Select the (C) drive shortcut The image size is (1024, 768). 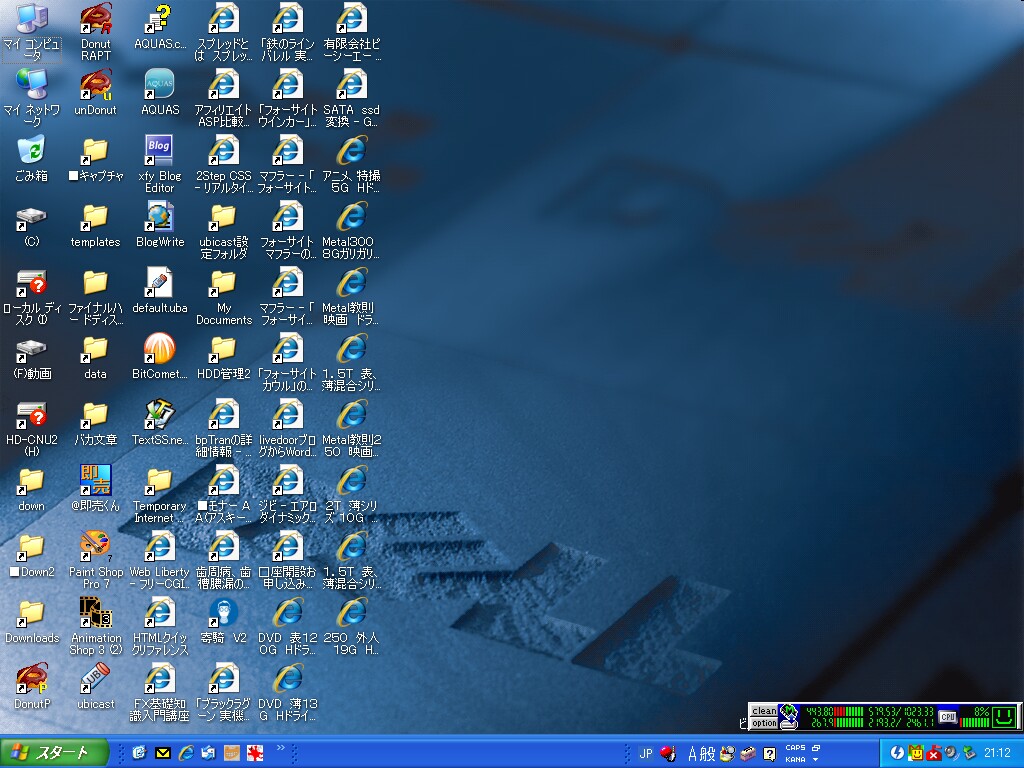pos(31,225)
